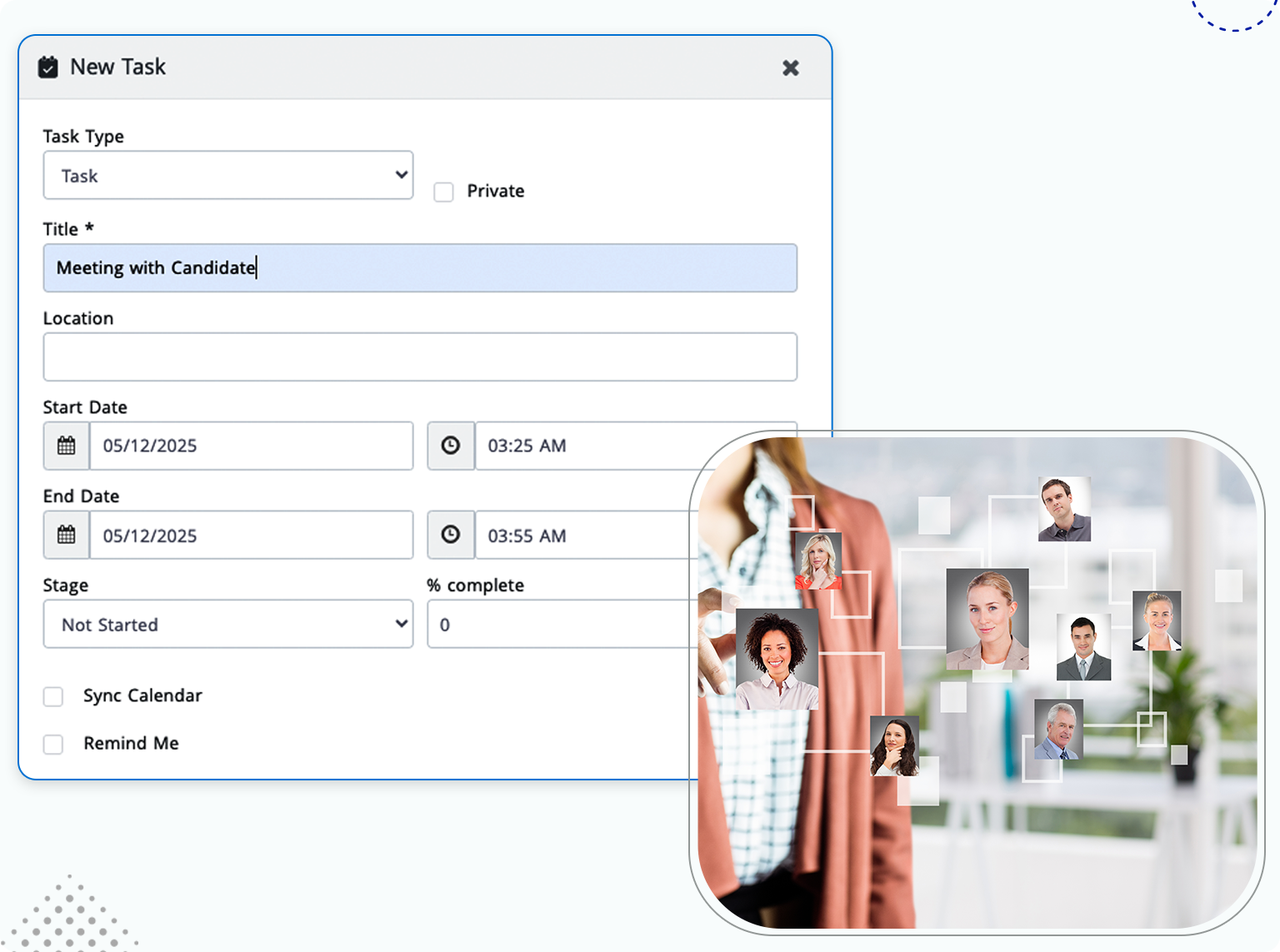Enable the Private checkbox
This screenshot has width=1280, height=952.
pyautogui.click(x=443, y=192)
